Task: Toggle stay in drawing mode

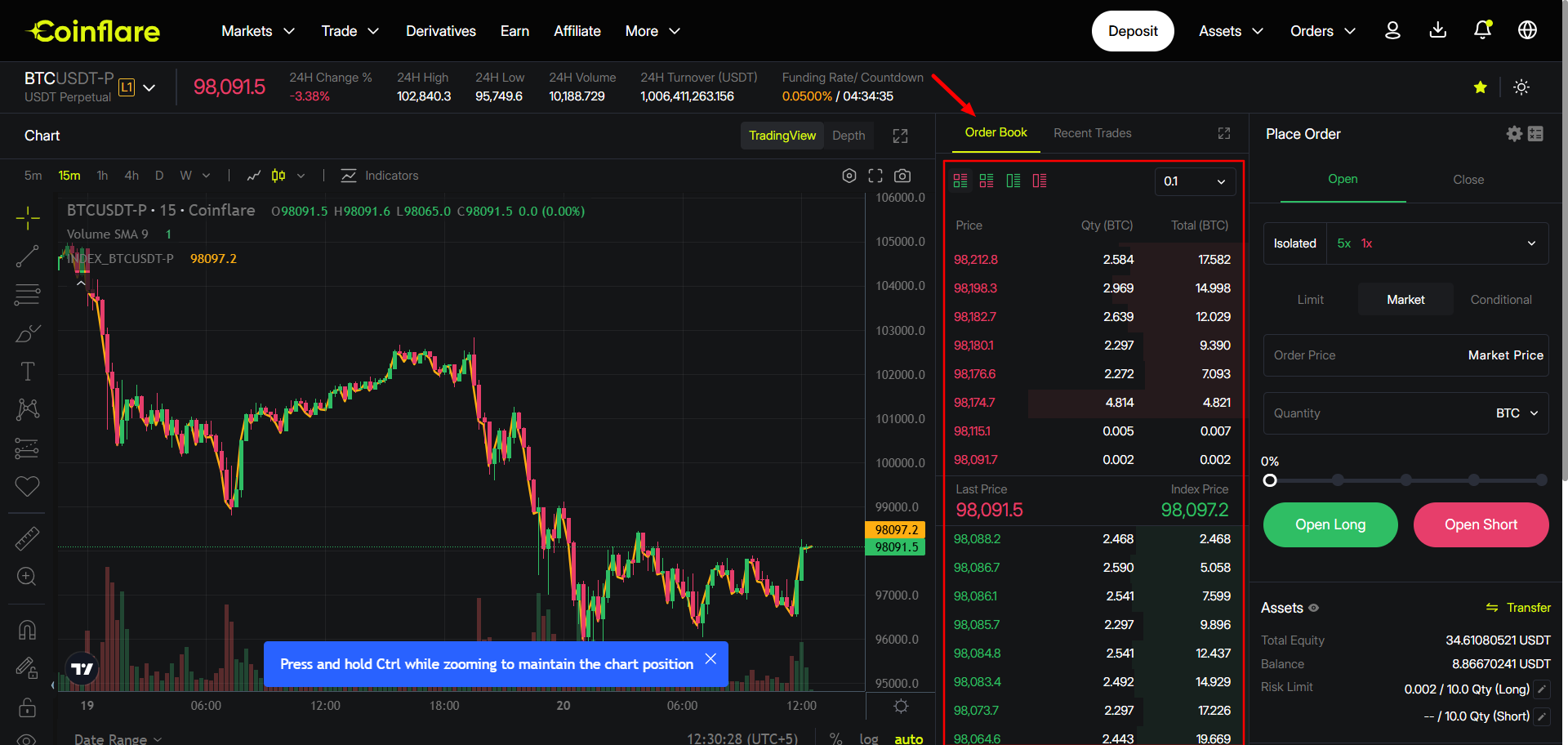Action: pos(27,668)
